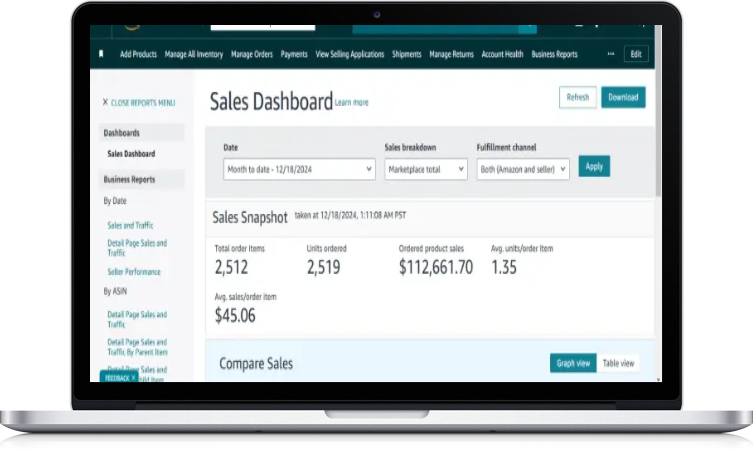Open the Fulfillment channel dropdown
Screen dimensions: 753x450
pos(523,169)
